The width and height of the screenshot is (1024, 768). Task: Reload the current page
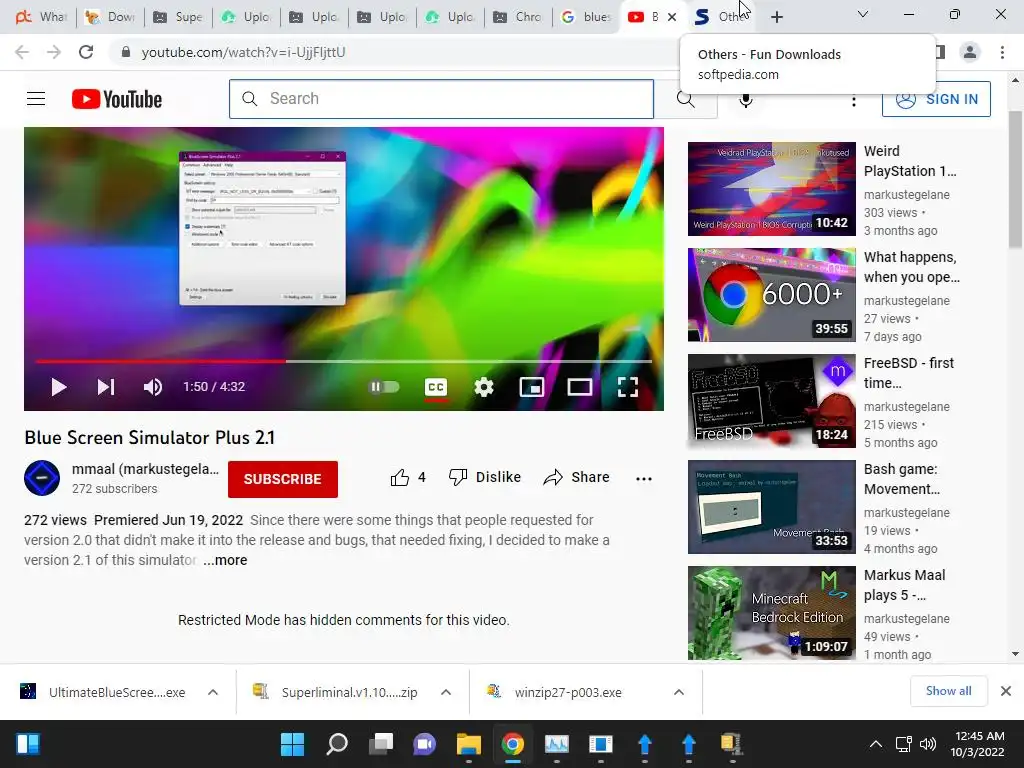tap(86, 52)
